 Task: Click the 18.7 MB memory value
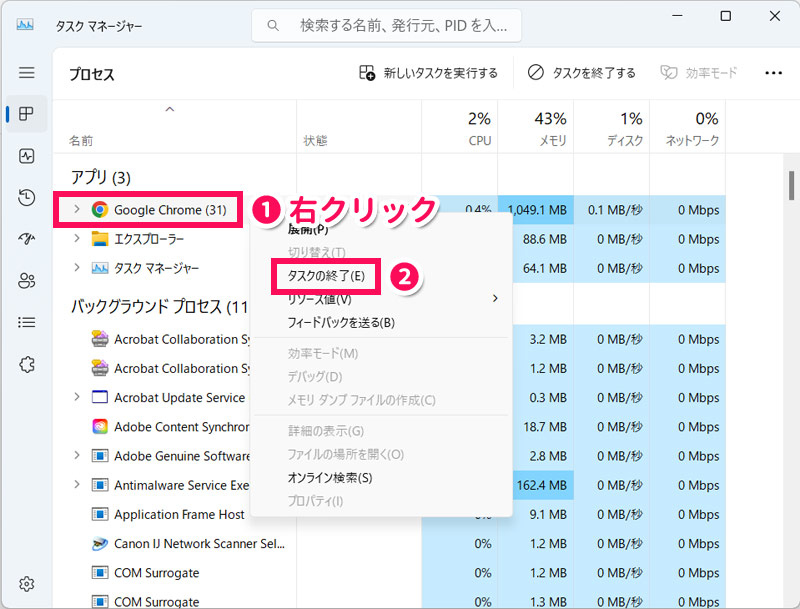(544, 427)
